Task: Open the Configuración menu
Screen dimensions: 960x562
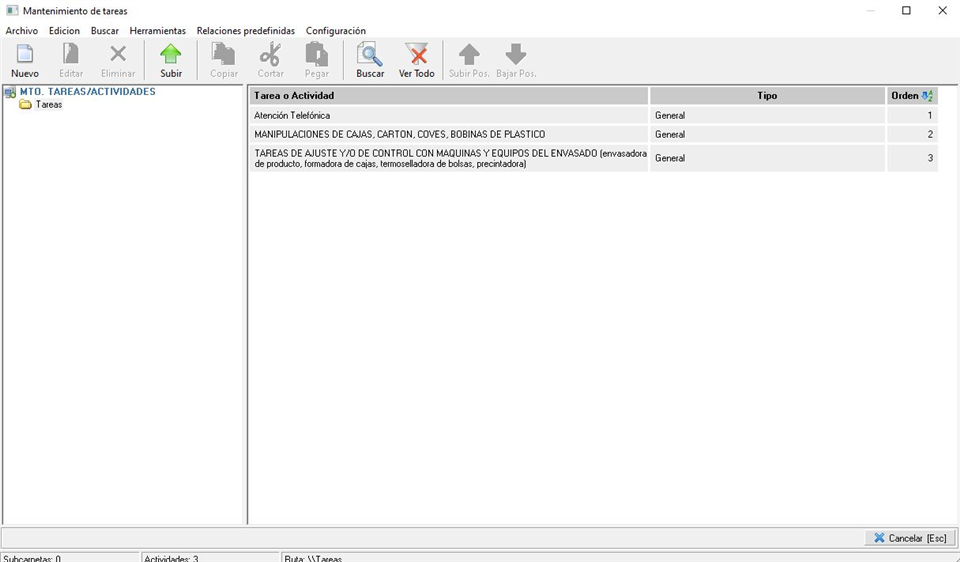Action: coord(335,31)
